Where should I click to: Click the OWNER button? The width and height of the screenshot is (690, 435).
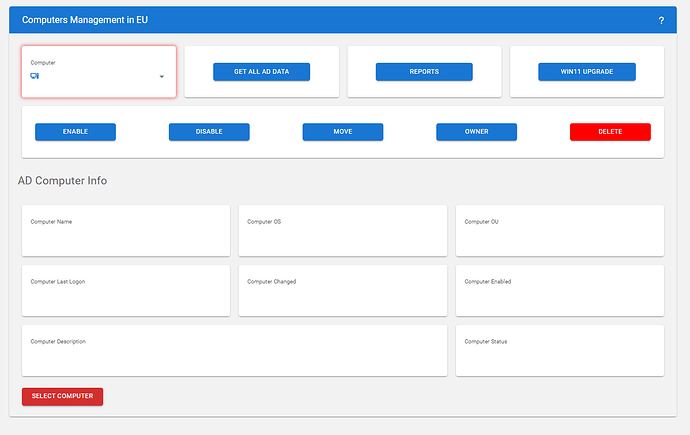point(477,132)
